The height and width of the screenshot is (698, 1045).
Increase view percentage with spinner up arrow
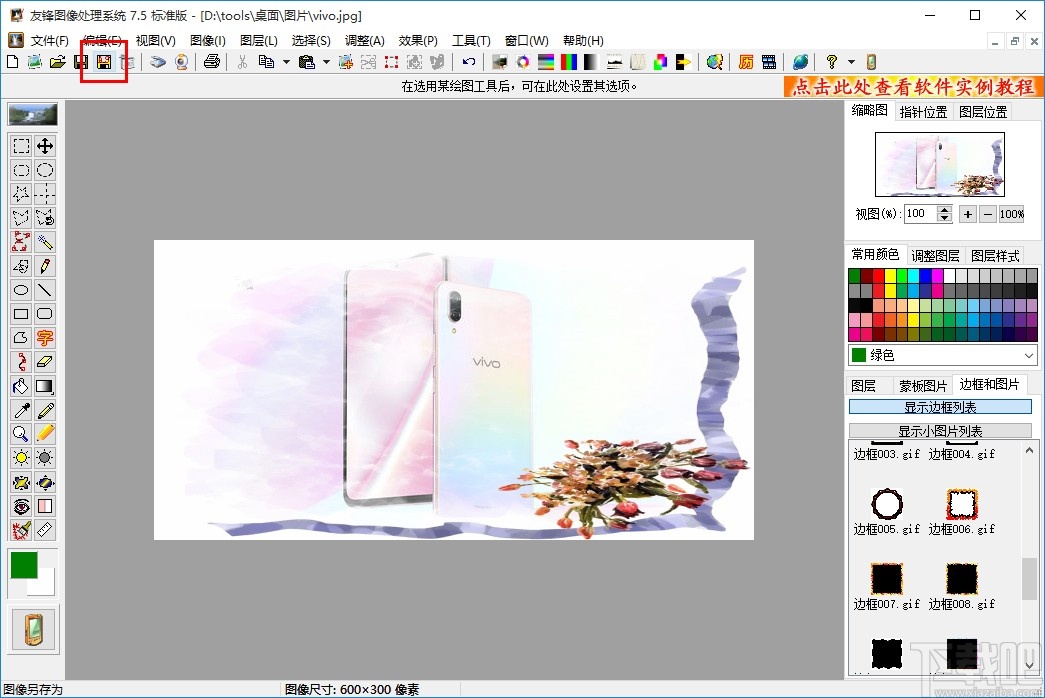[x=945, y=209]
